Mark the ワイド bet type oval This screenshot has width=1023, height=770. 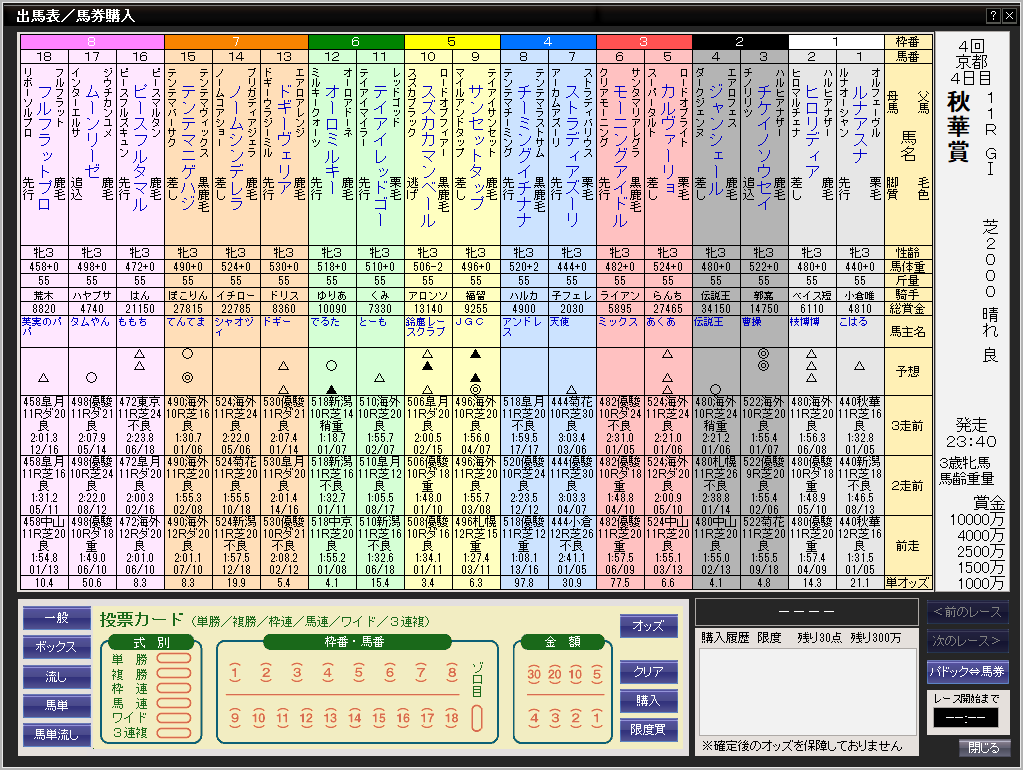coord(173,718)
